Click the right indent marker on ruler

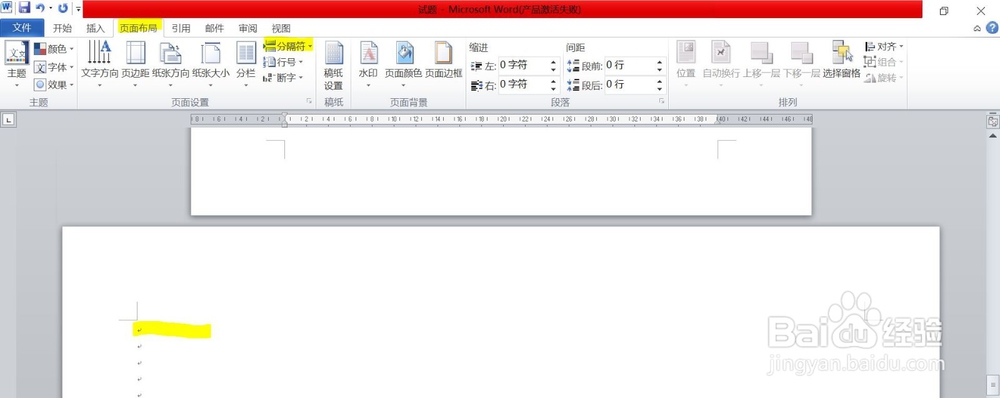click(718, 122)
